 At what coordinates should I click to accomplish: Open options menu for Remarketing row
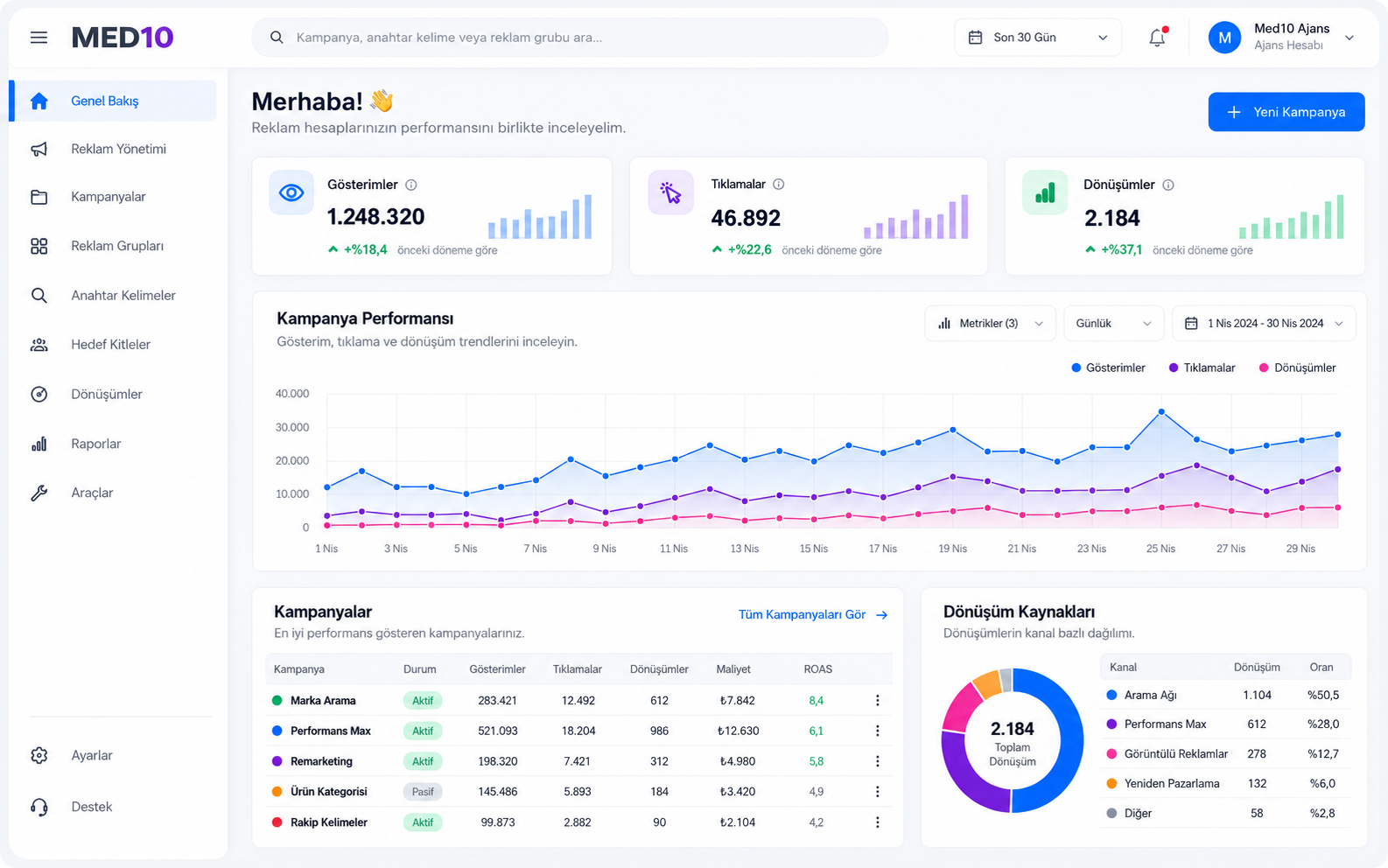pyautogui.click(x=877, y=761)
